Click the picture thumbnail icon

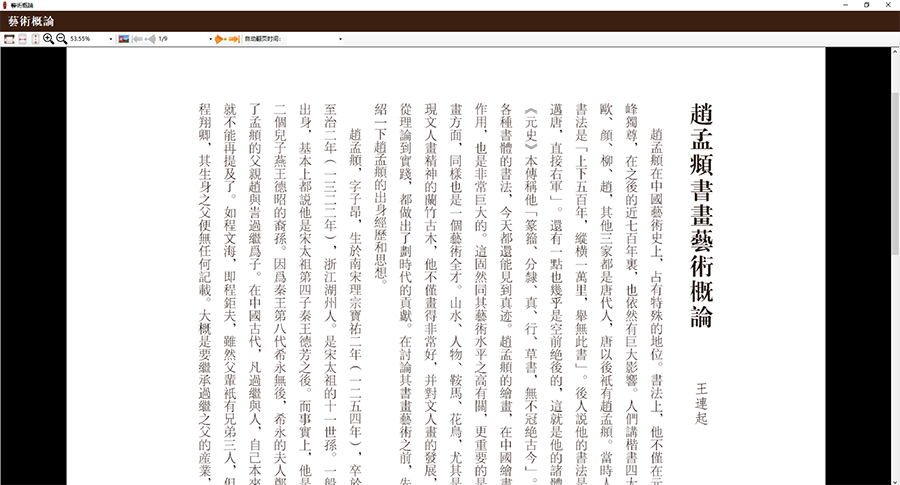123,39
